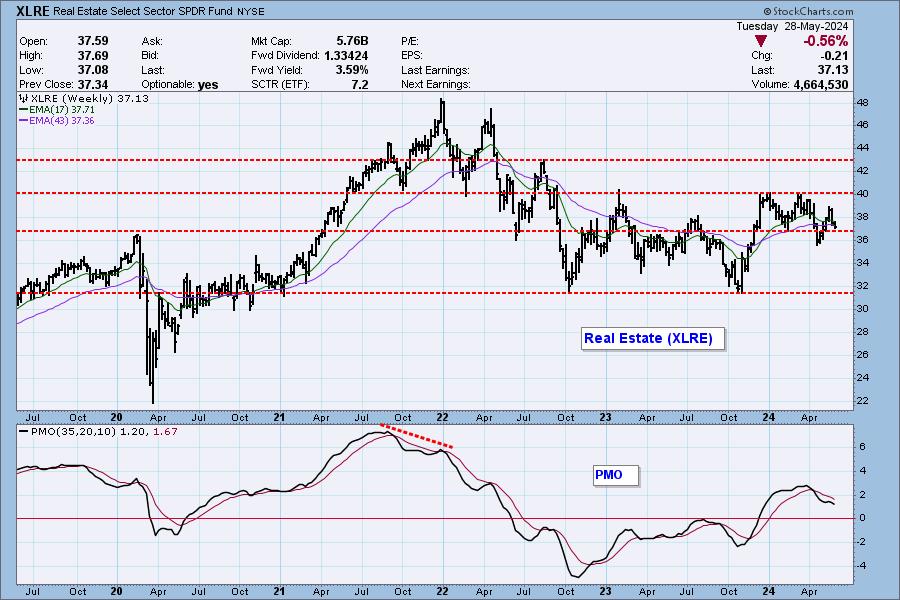Screen dimensions: 900x600
Task: Click year label 24 below the PMO panel
Action: 769,591
